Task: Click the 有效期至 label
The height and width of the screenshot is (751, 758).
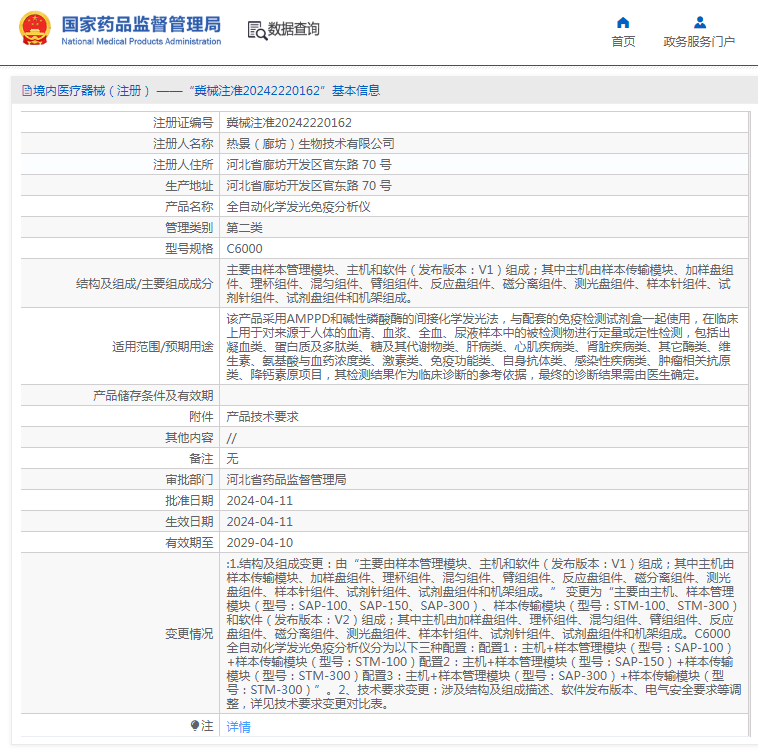Action: pos(189,543)
